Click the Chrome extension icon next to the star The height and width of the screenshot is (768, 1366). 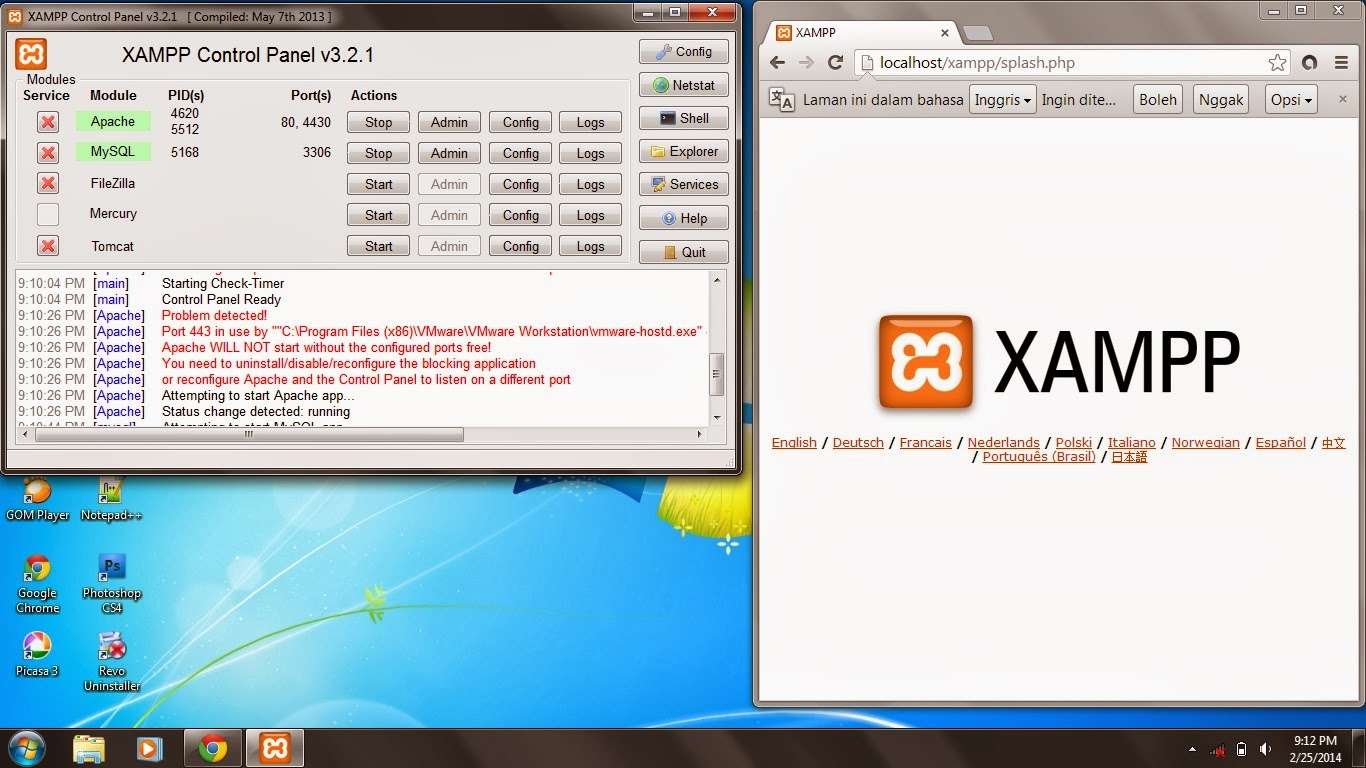1310,63
